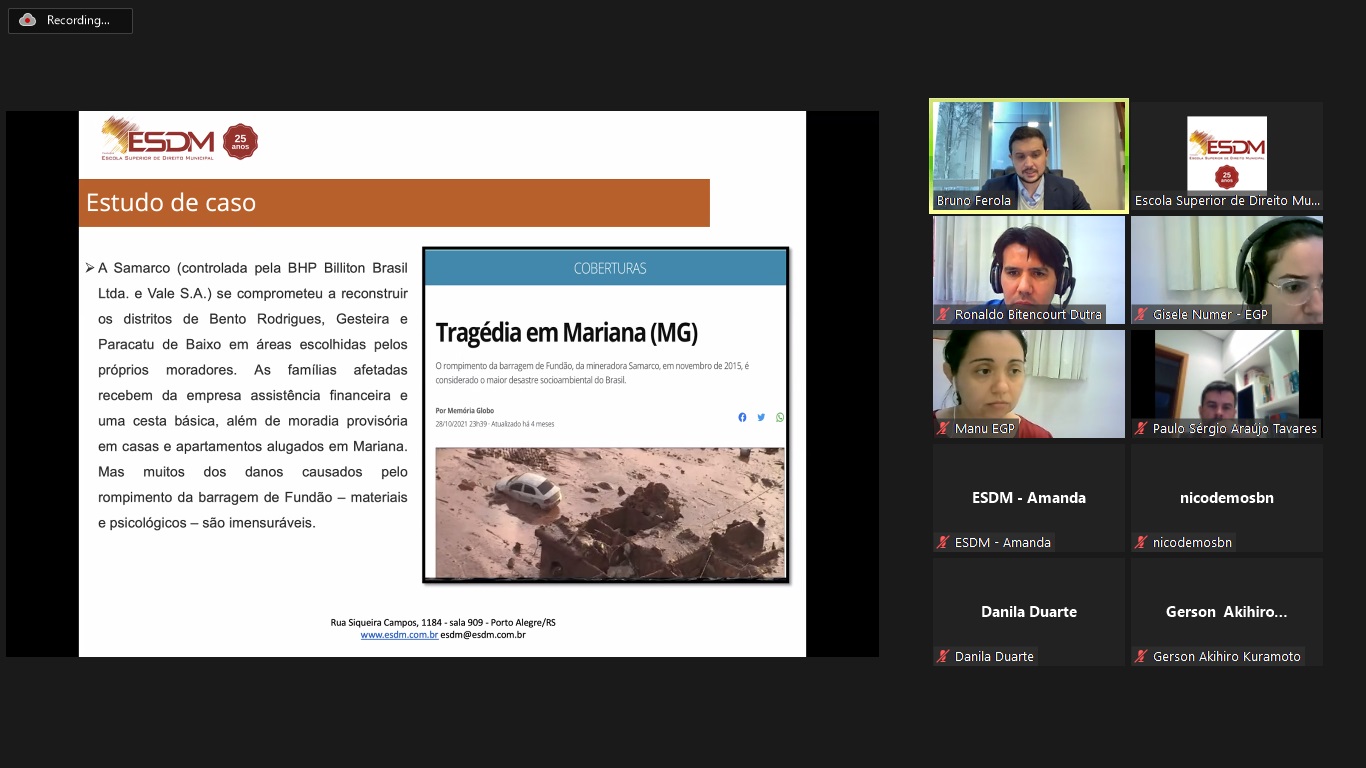Select Escola Superior de Direito Municipal tile
1366x768 pixels.
coord(1227,156)
